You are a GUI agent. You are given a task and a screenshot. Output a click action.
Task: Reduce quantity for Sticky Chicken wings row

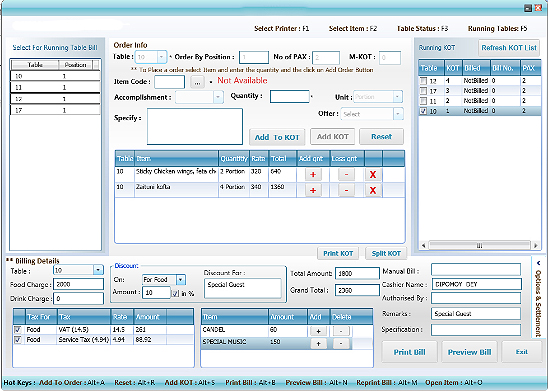point(346,174)
